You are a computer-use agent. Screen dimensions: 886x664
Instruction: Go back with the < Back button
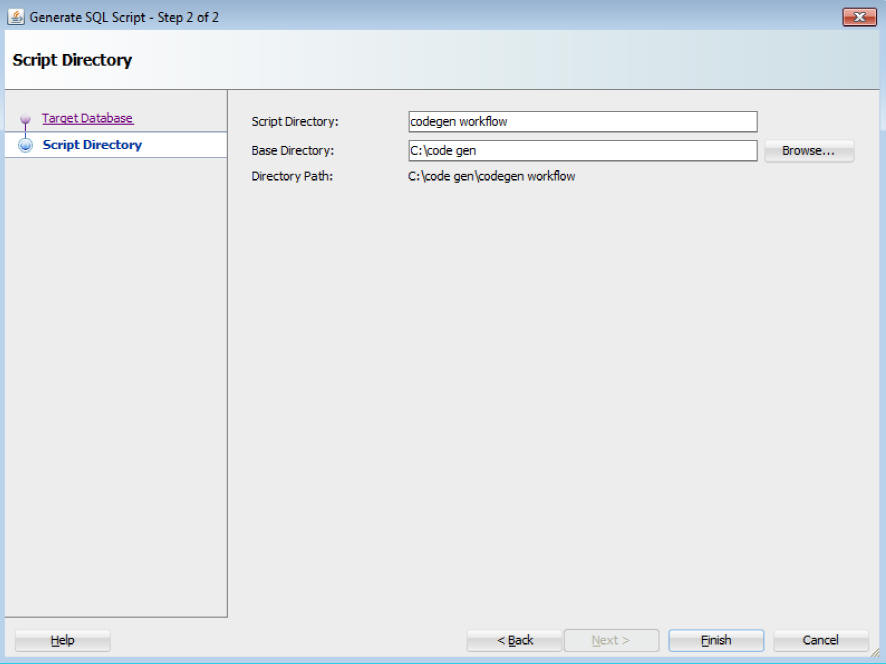pyautogui.click(x=514, y=640)
